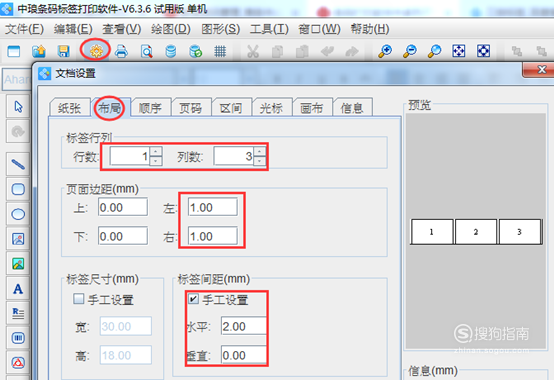
Task: Click the plain Zoom magnifier icon
Action: pos(434,52)
